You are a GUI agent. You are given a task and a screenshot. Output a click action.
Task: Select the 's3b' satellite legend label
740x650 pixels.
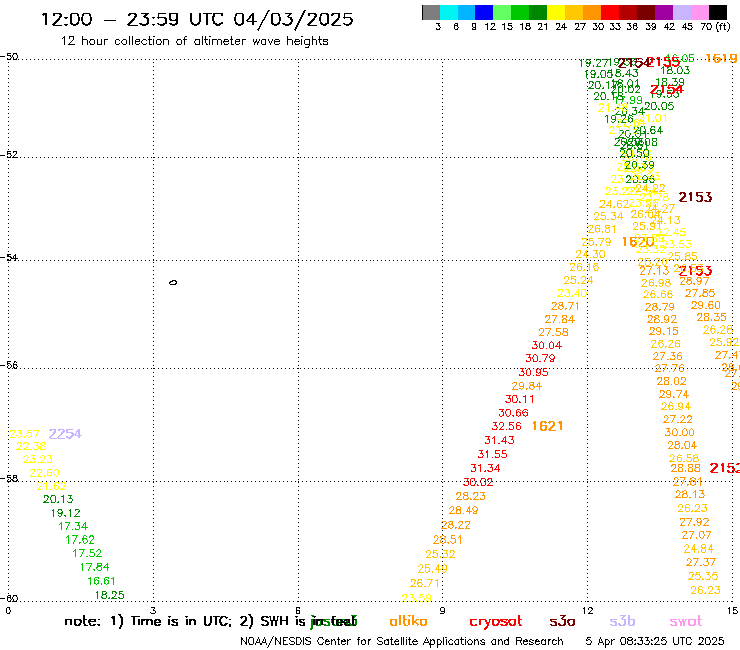(x=622, y=622)
